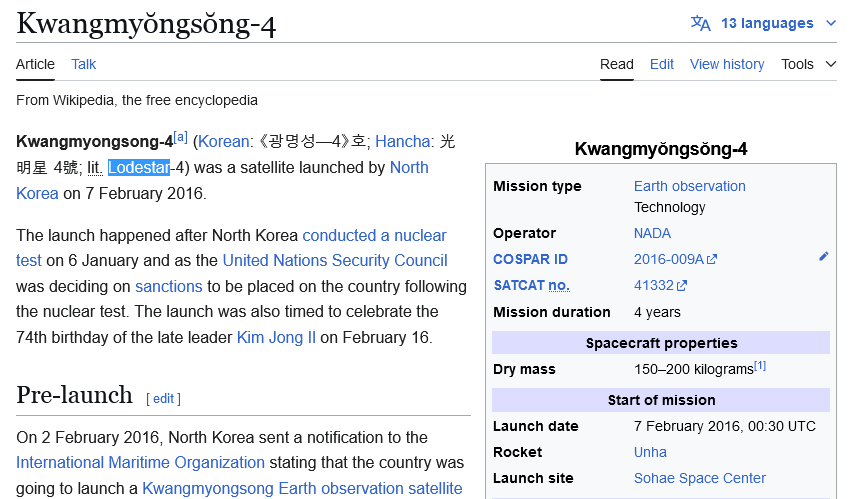The height and width of the screenshot is (499, 852).
Task: Open the Hancha link
Action: 403,141
